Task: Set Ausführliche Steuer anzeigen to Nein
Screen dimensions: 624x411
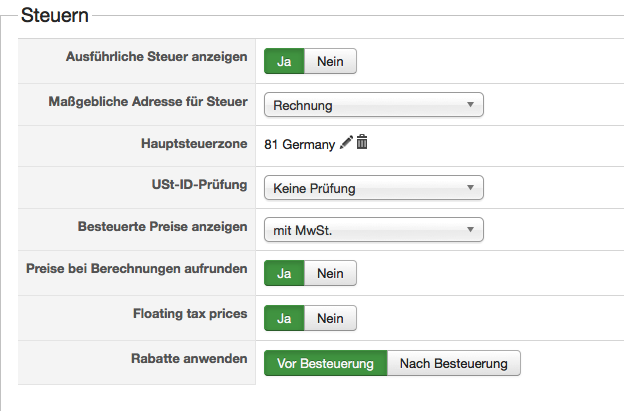Action: click(330, 61)
